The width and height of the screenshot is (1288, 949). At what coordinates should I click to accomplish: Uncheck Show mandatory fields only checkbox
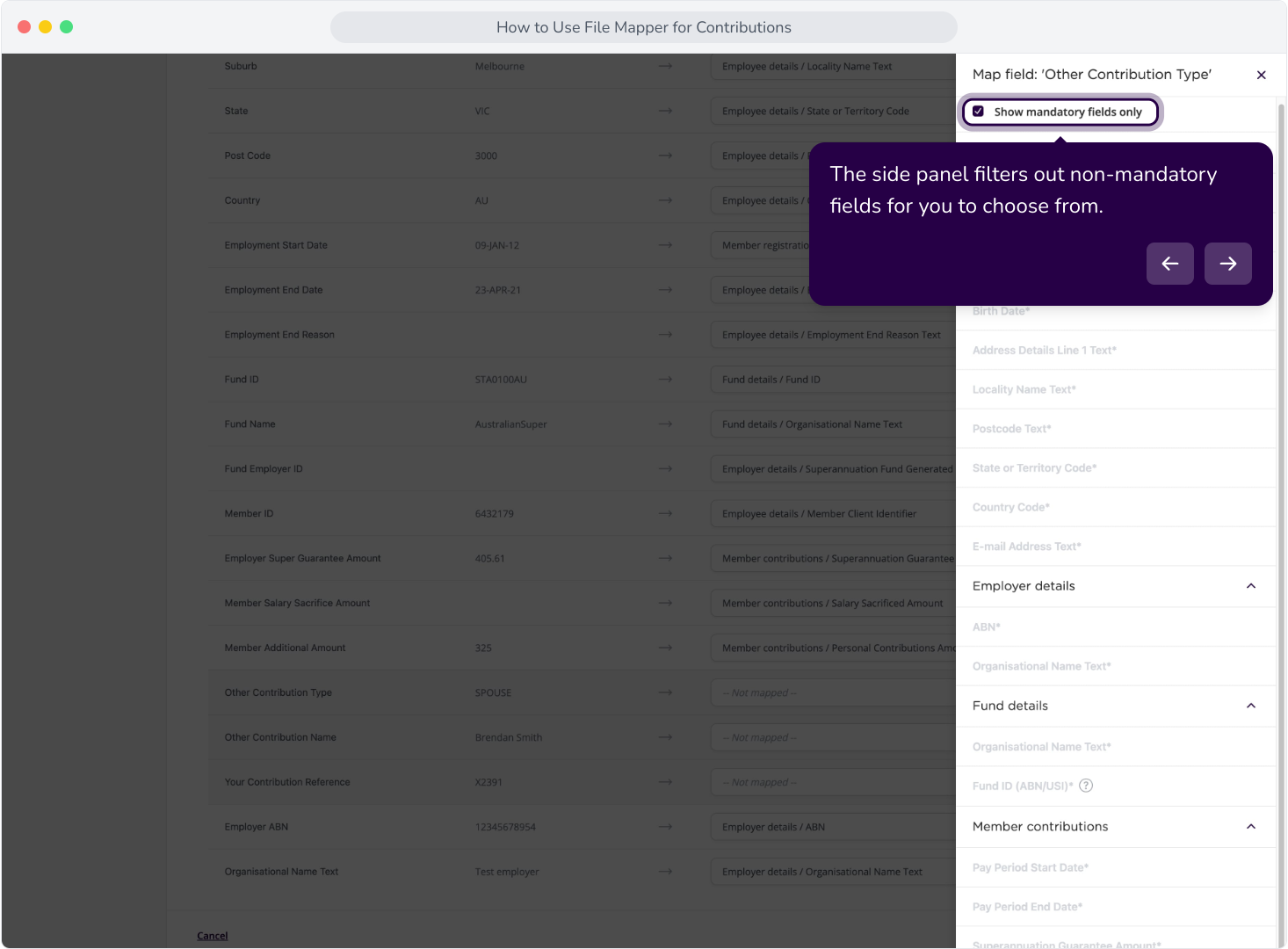tap(978, 112)
